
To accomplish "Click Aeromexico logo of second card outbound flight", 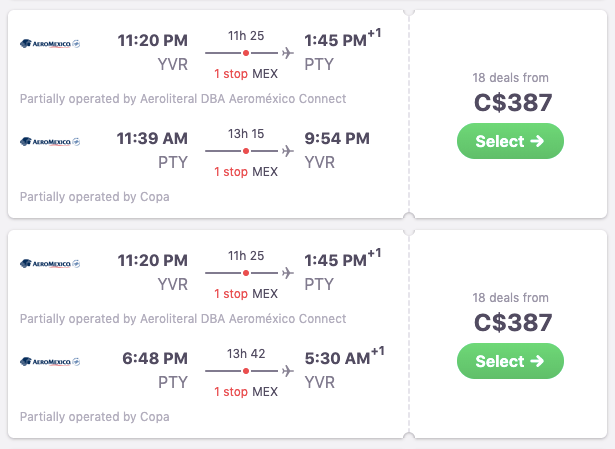I will (50, 264).
